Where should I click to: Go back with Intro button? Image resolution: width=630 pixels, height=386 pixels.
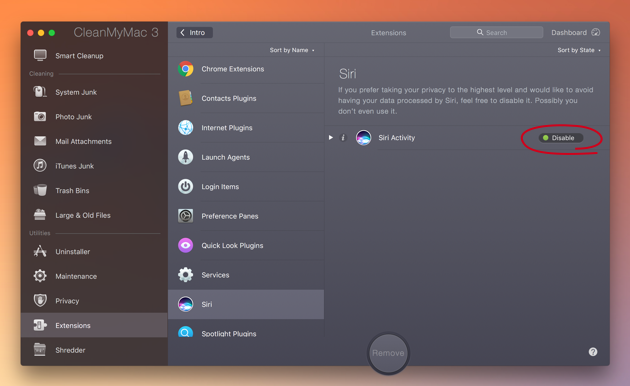[194, 33]
